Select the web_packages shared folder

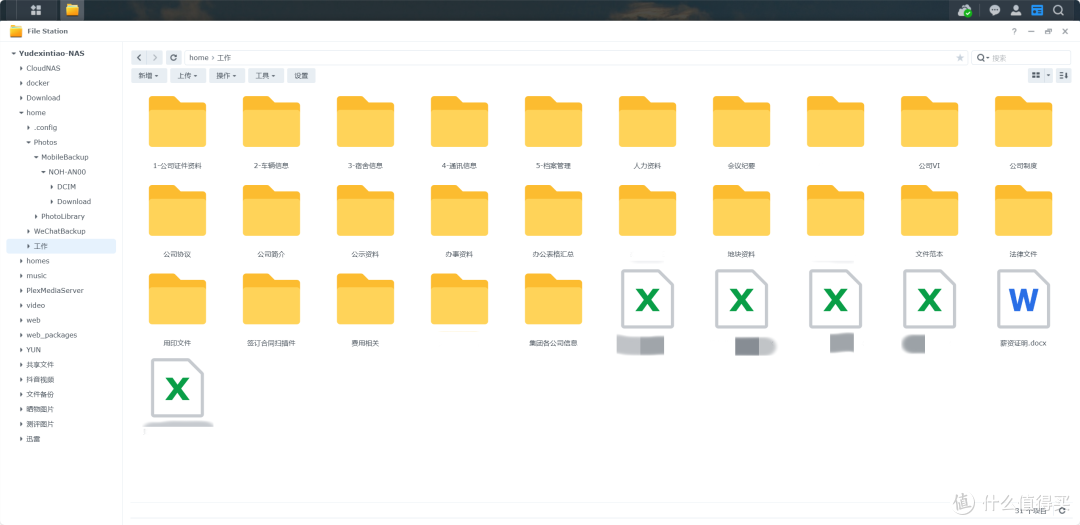(52, 335)
